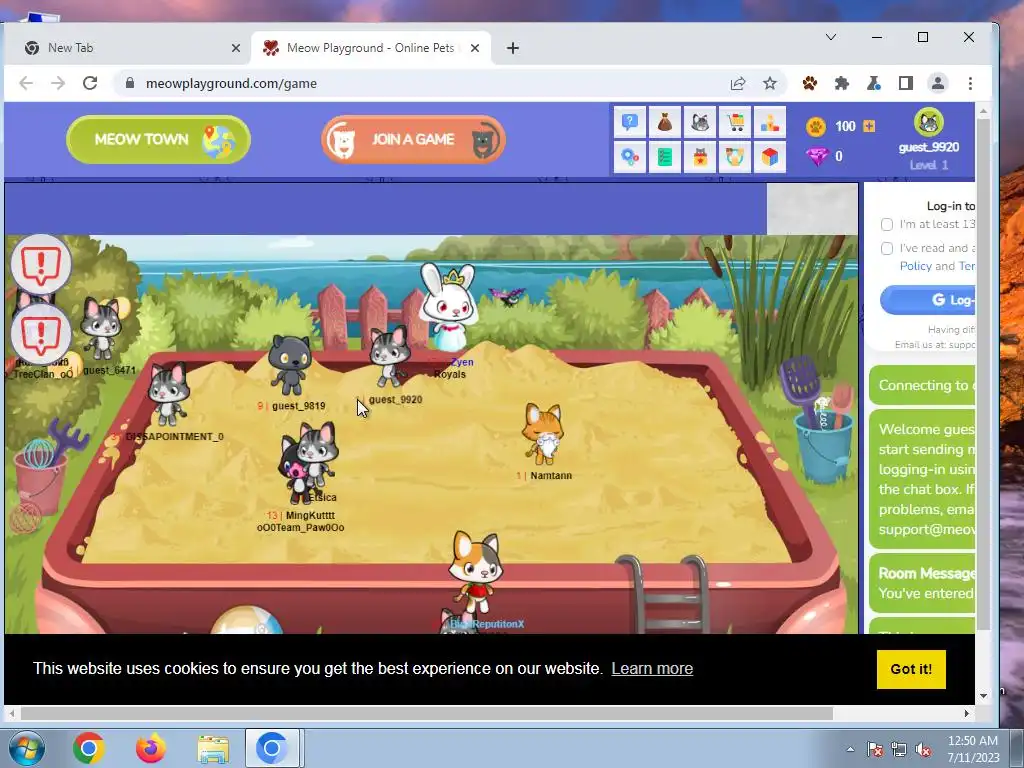Image resolution: width=1024 pixels, height=768 pixels.
Task: Click the Got it! cookie button
Action: click(911, 669)
